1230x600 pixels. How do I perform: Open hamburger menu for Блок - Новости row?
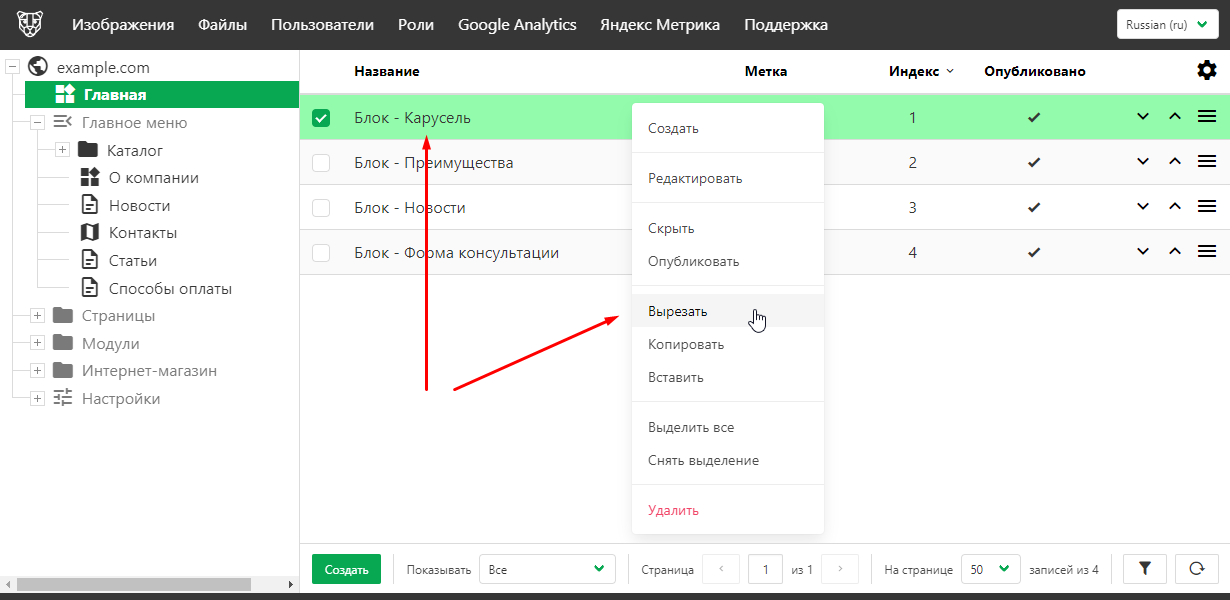pyautogui.click(x=1206, y=207)
